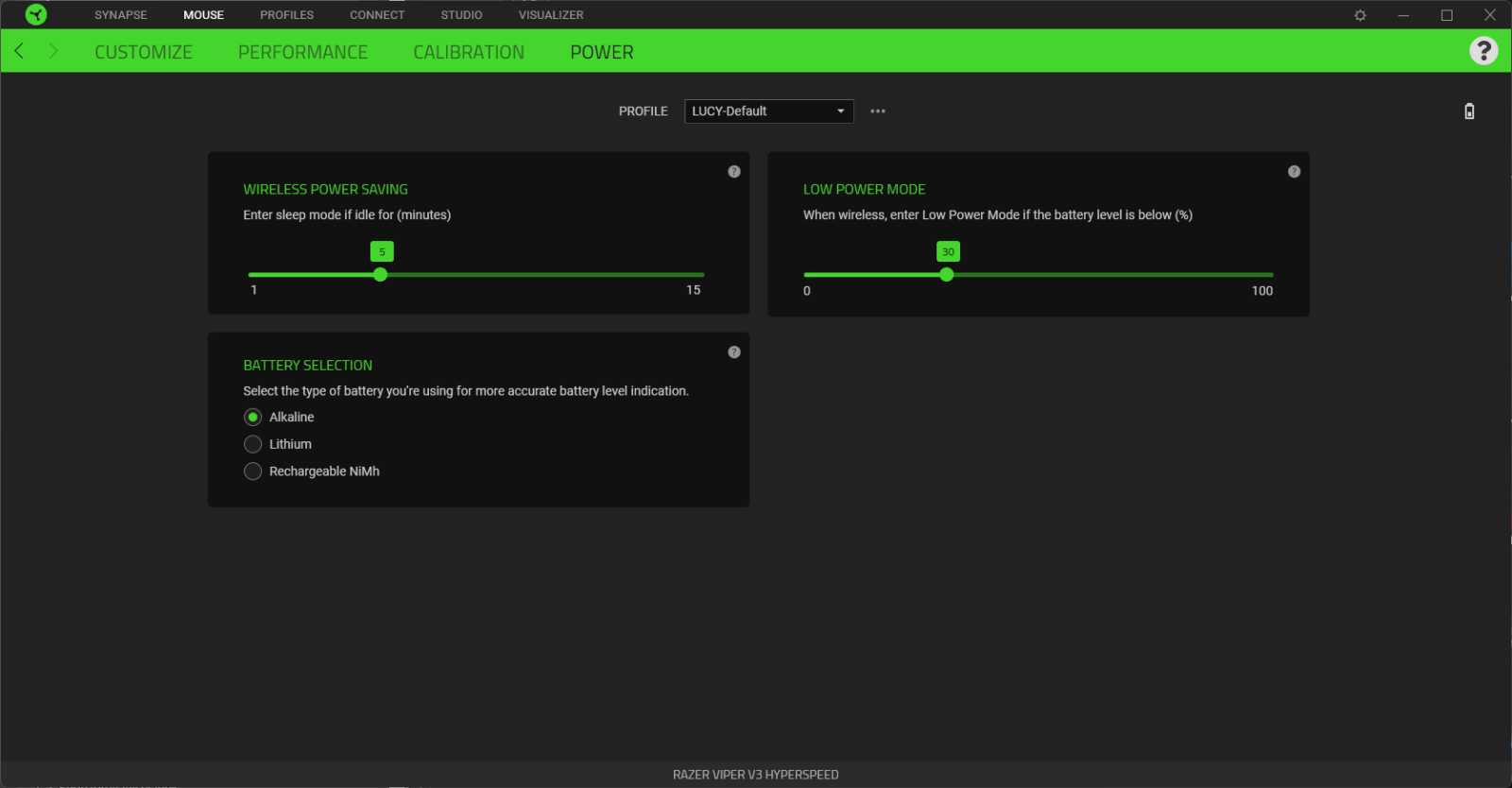Maximize the Synapse window
The image size is (1512, 788).
pos(1447,15)
